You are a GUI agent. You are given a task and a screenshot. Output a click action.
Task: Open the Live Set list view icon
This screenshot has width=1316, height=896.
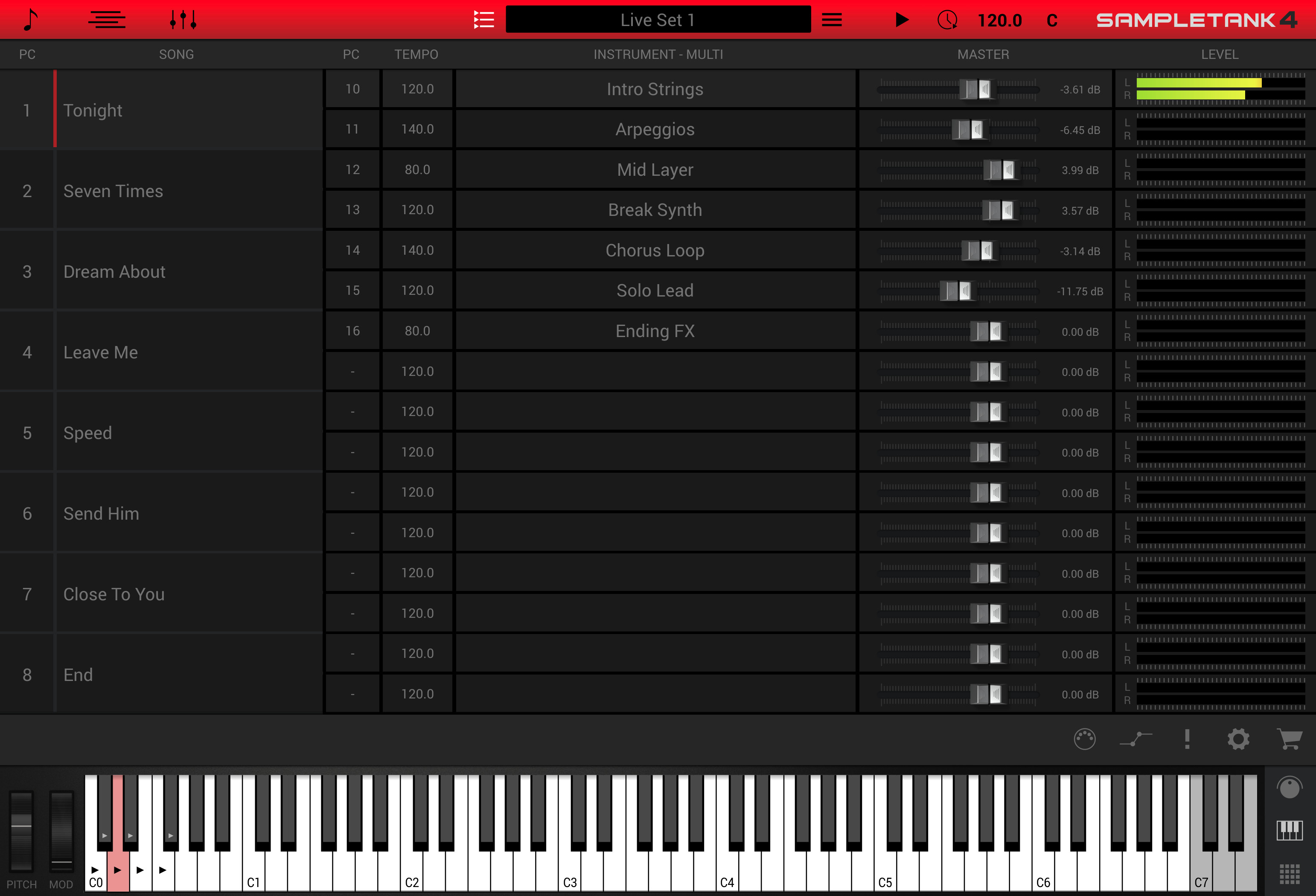pos(484,19)
